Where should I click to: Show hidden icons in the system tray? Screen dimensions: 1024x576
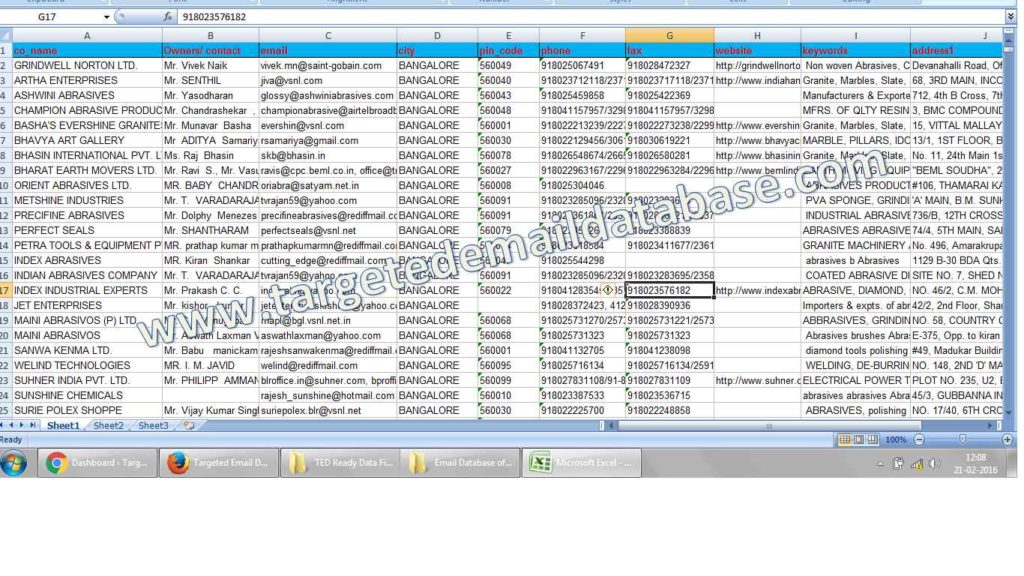pyautogui.click(x=880, y=464)
